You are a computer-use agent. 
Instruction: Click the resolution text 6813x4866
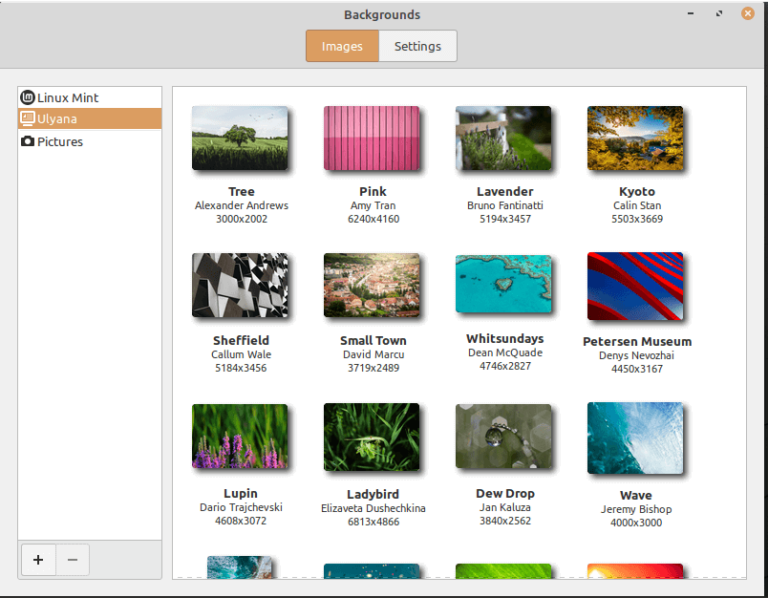point(373,522)
